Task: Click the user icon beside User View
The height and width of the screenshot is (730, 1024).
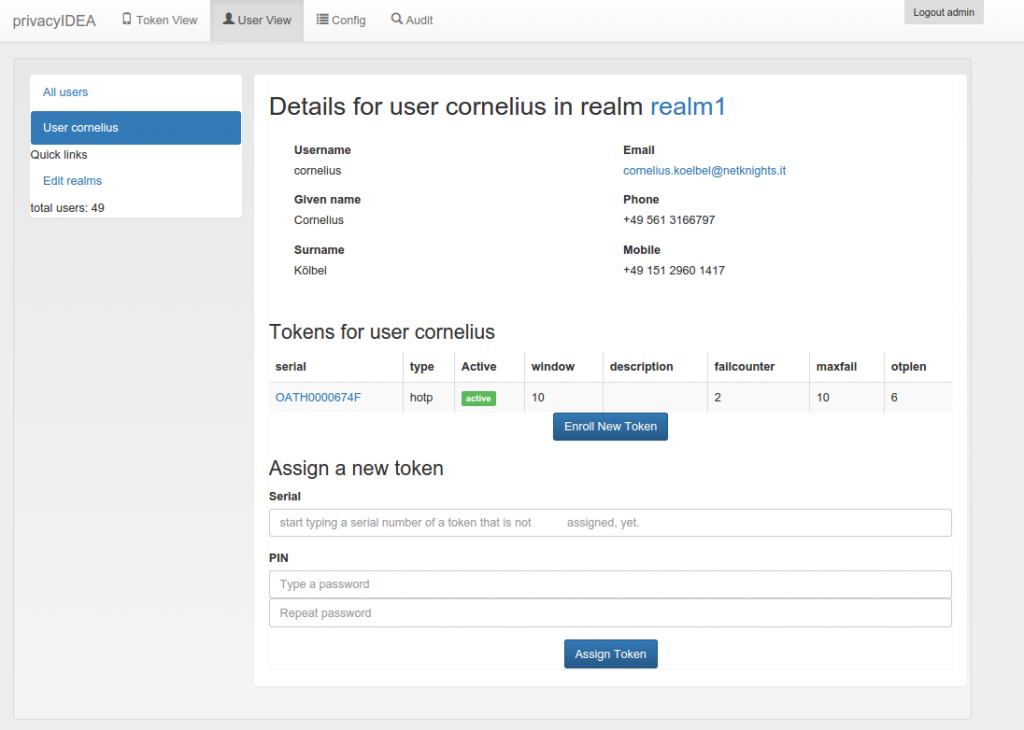Action: (229, 19)
